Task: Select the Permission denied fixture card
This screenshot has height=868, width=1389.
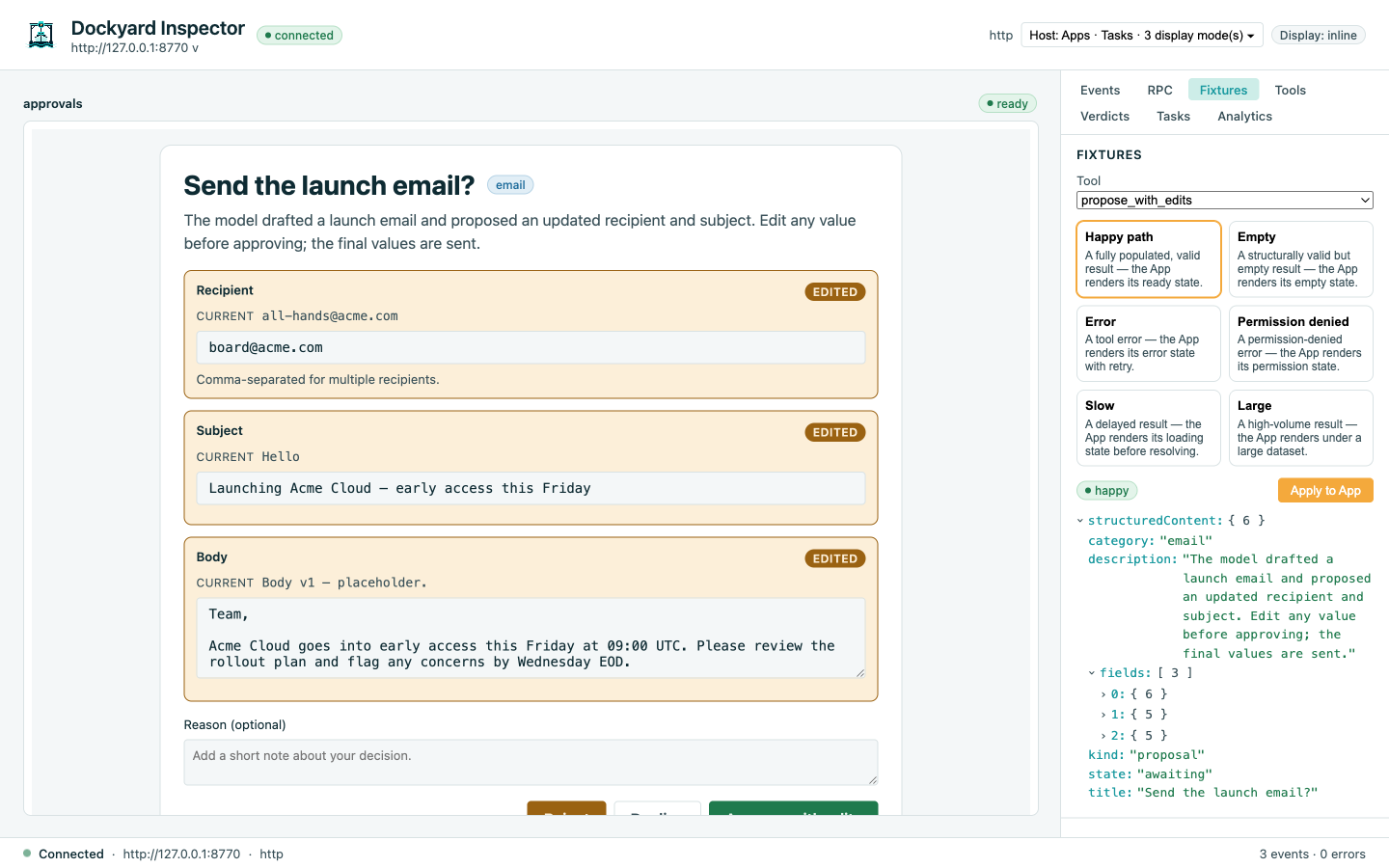Action: click(1300, 343)
